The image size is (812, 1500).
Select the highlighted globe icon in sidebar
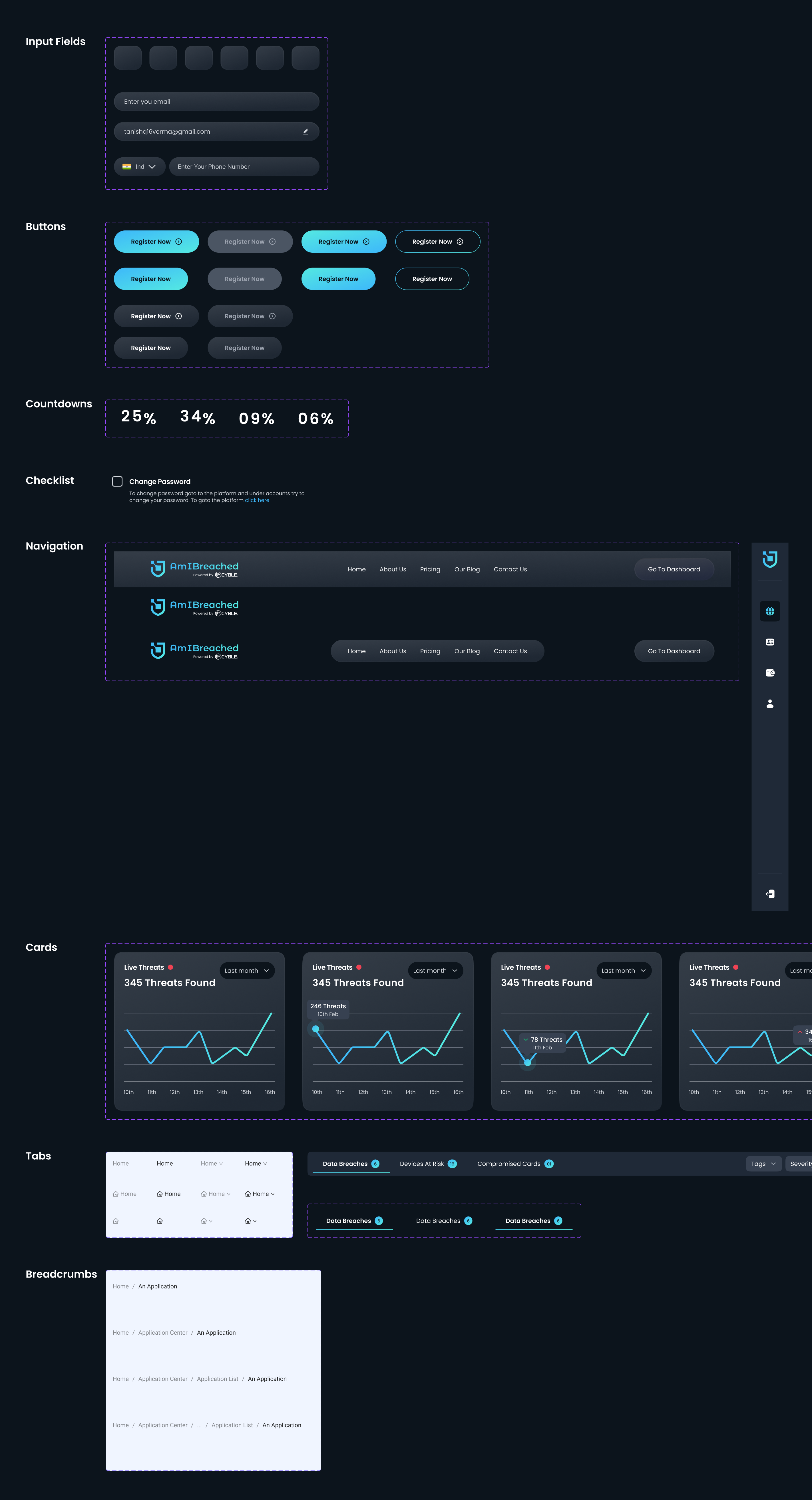pyautogui.click(x=769, y=611)
